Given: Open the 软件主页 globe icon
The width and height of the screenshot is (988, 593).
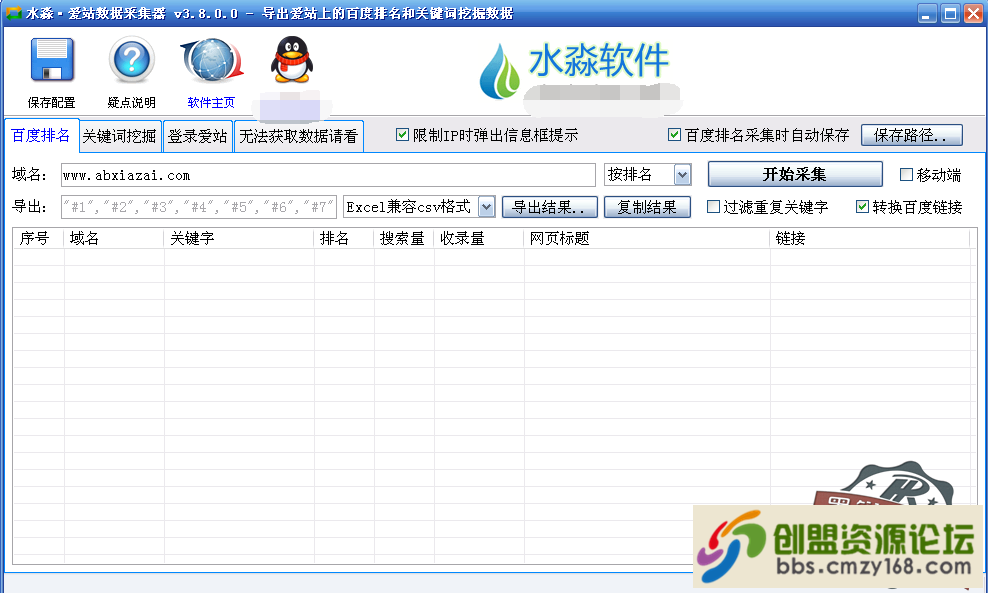Looking at the screenshot, I should click(211, 60).
